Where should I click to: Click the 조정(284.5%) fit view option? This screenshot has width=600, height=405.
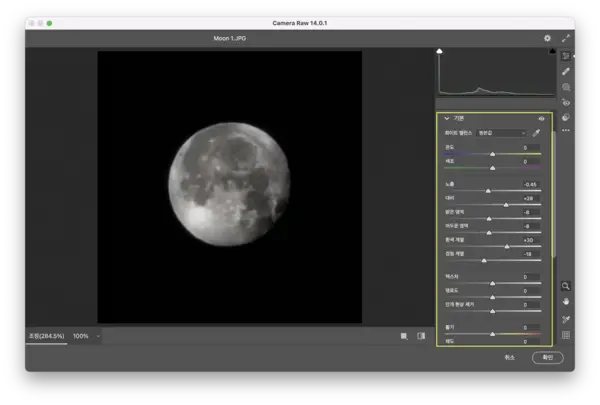46,336
